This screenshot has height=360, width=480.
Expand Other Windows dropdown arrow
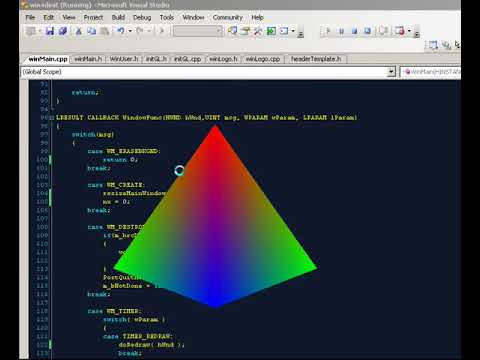(x=293, y=31)
